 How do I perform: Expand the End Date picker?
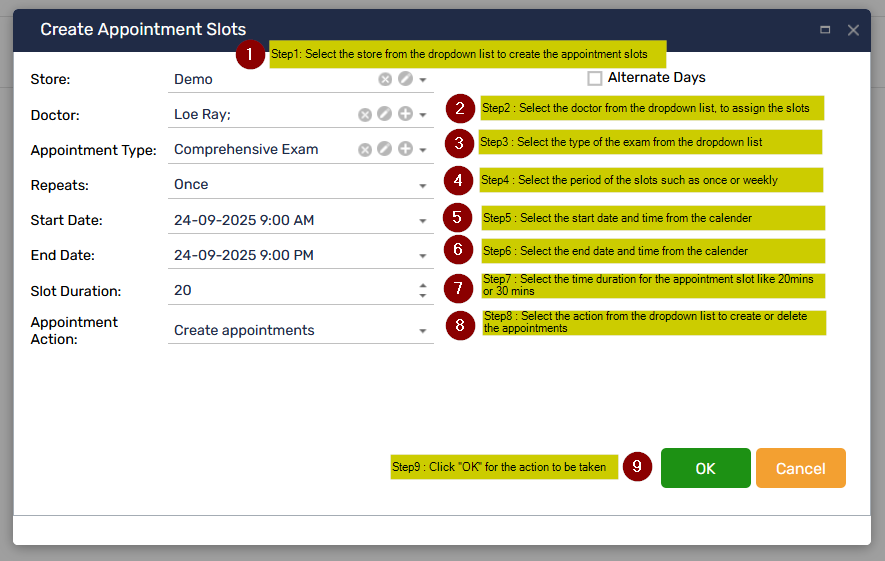[423, 256]
